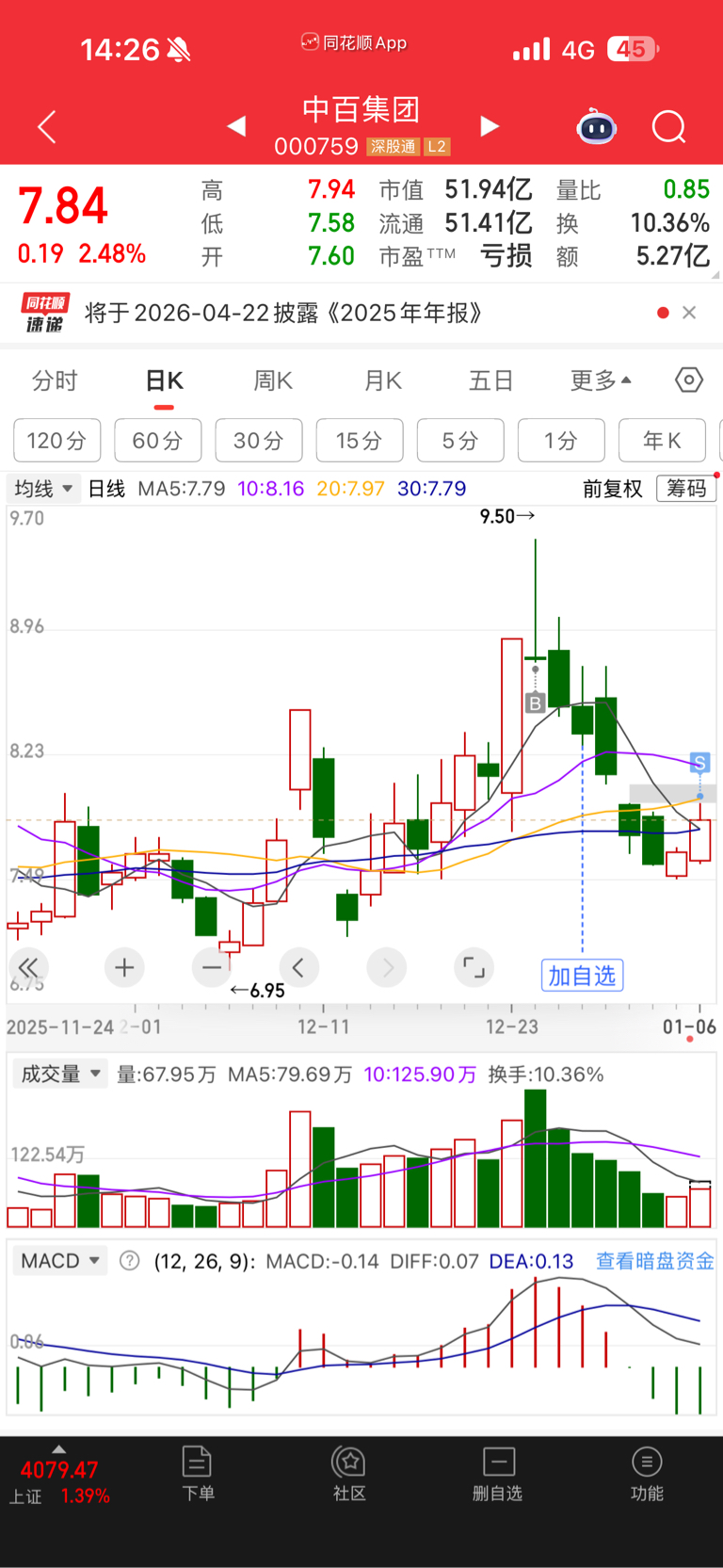Tap the 深股通 badge
This screenshot has height=1568, width=723.
click(393, 147)
